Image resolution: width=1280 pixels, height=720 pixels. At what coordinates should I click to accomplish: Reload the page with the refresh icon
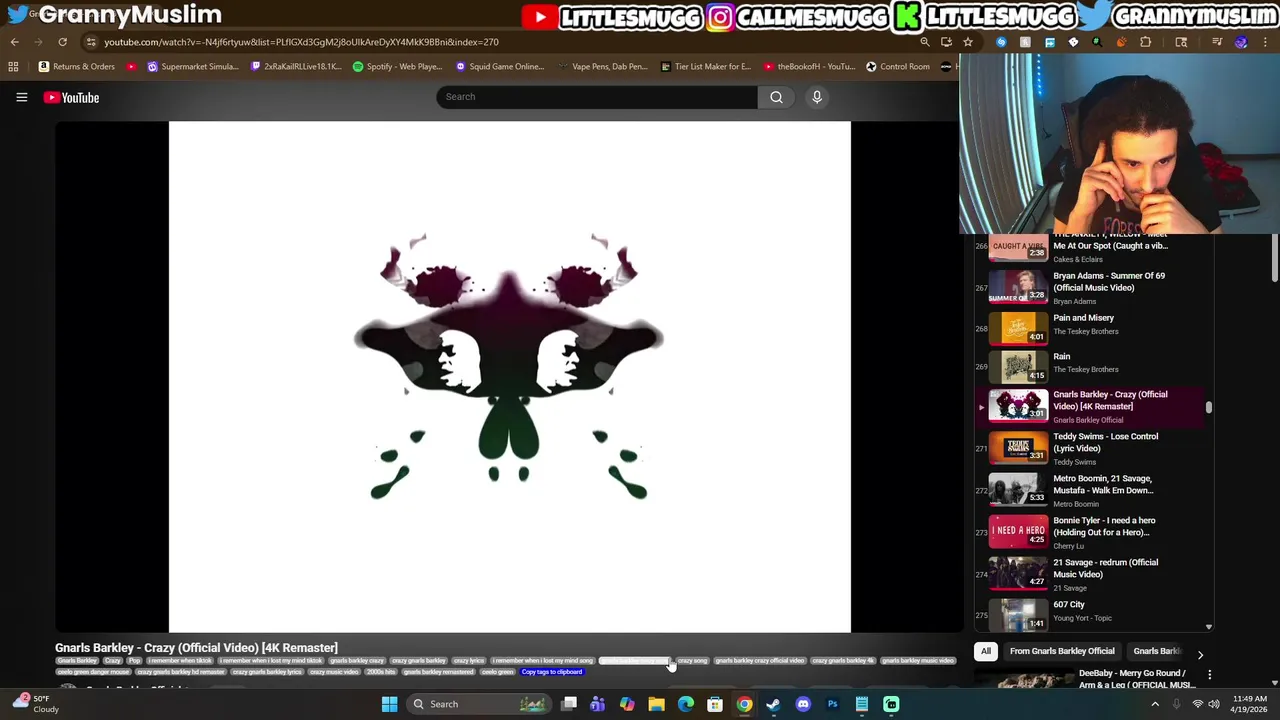click(x=62, y=42)
